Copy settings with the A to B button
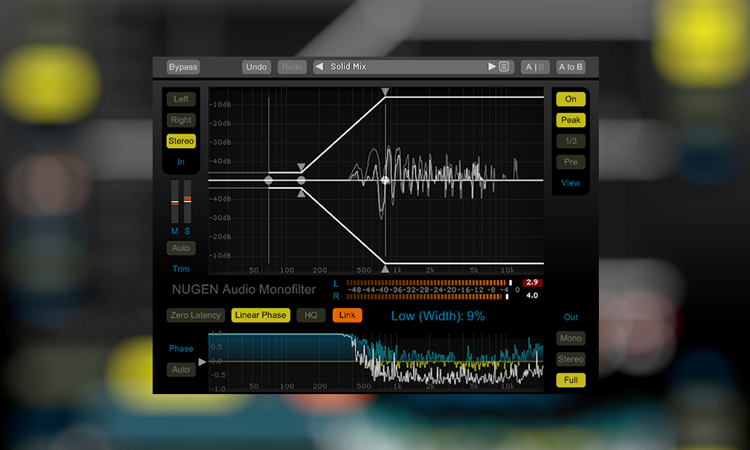750x450 pixels. click(571, 67)
